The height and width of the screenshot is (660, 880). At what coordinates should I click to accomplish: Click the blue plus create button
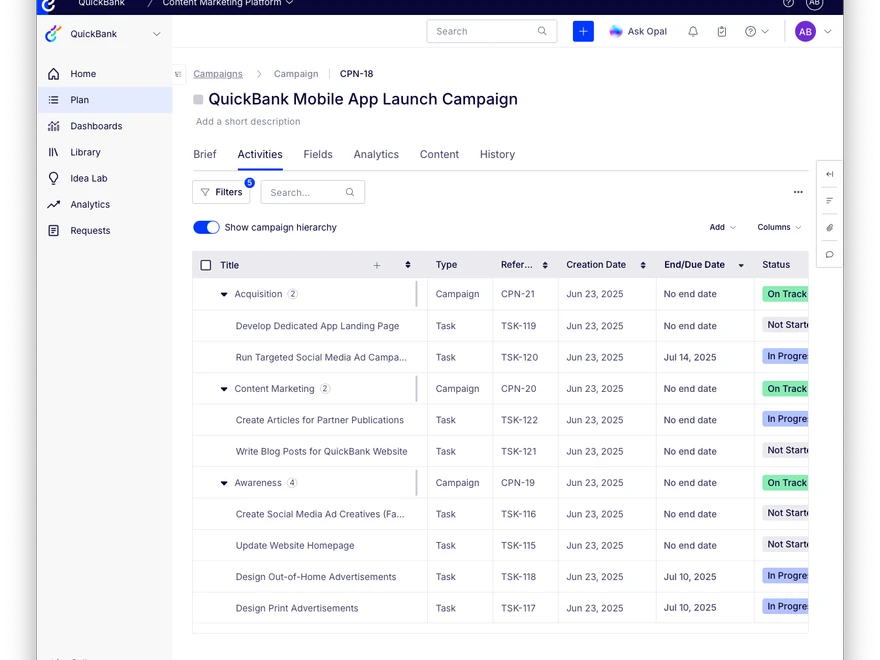[x=583, y=31]
